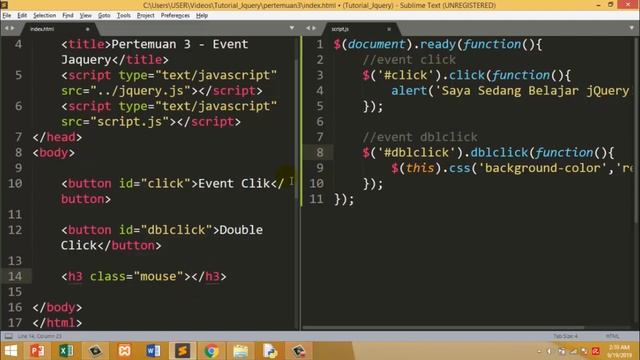Open the View menu
This screenshot has height=360, width=640.
click(85, 16)
